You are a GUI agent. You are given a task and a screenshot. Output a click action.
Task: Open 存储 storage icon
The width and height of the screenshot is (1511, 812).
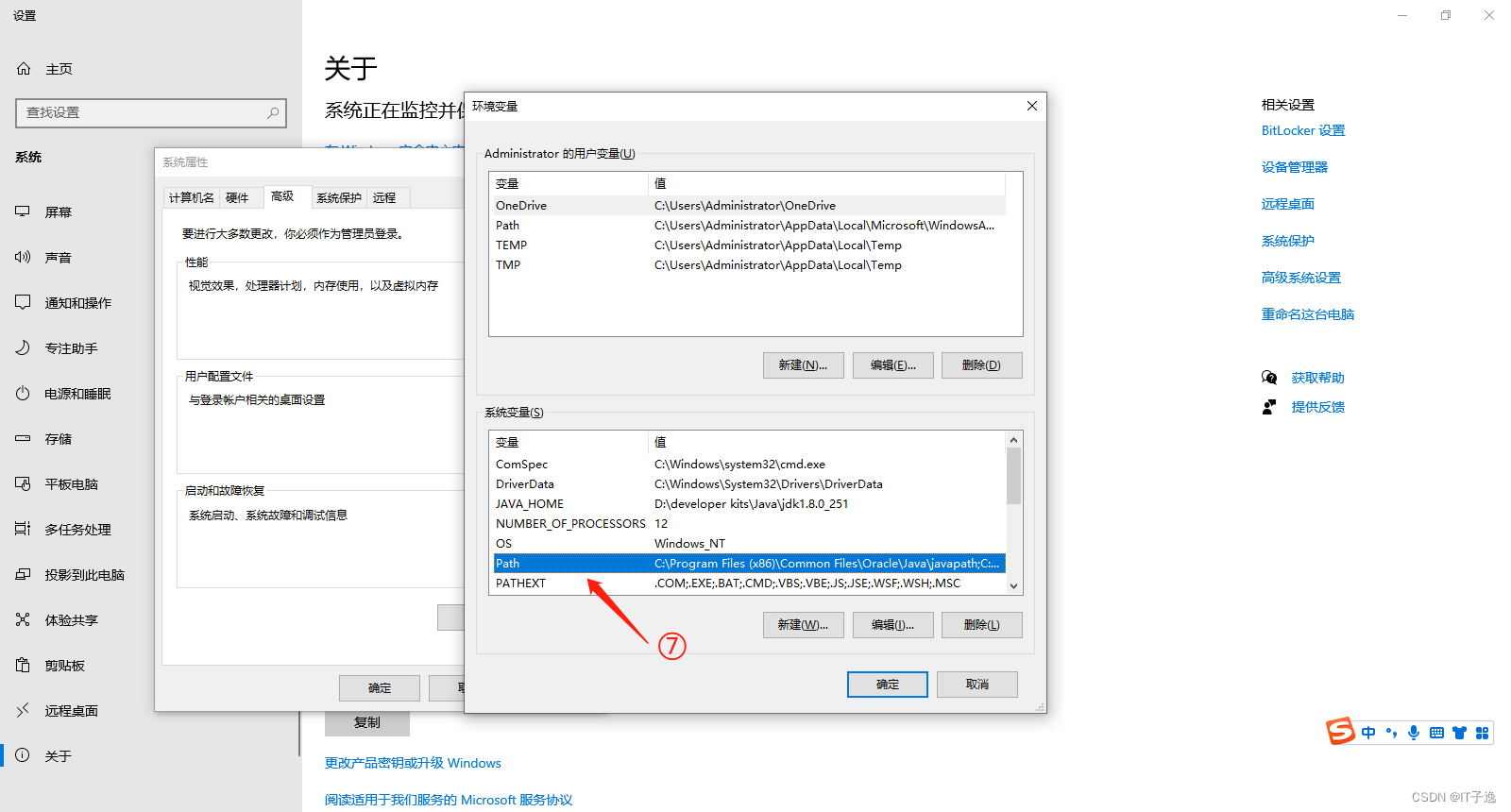click(x=23, y=439)
